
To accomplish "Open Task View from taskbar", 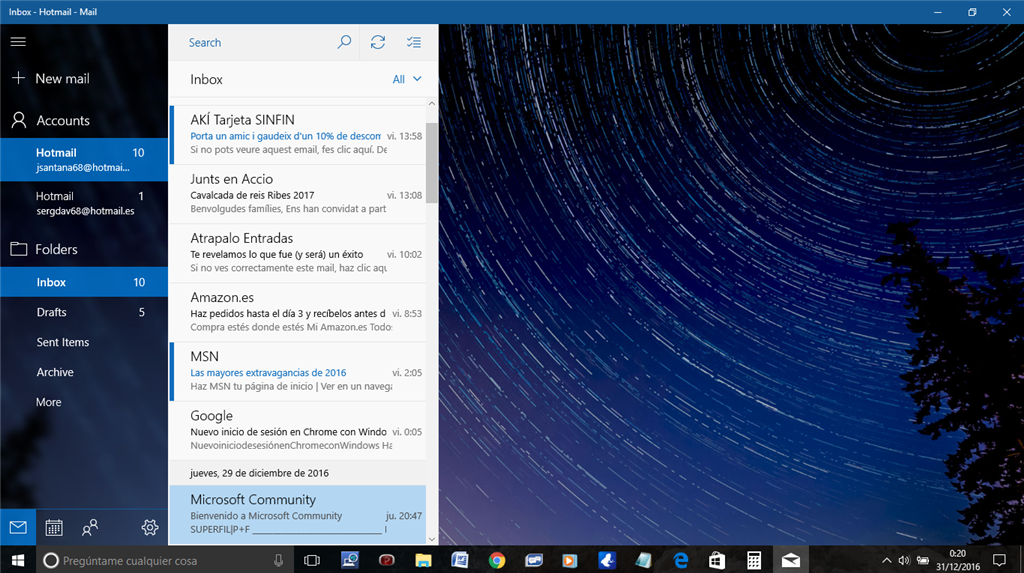I will point(312,560).
